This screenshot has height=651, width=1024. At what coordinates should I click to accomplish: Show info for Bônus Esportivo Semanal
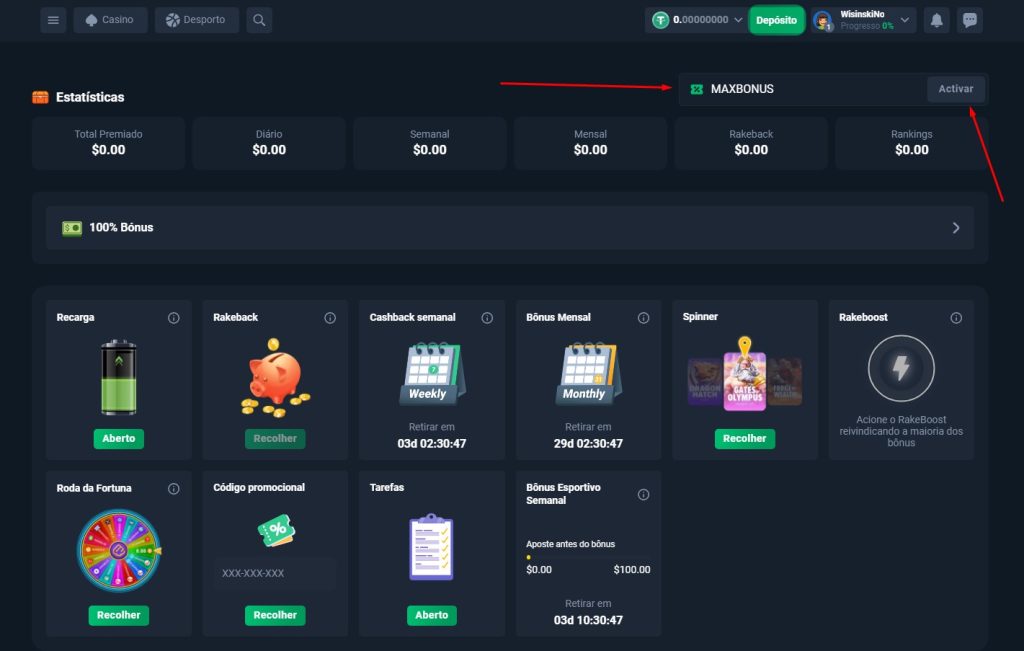coord(643,495)
